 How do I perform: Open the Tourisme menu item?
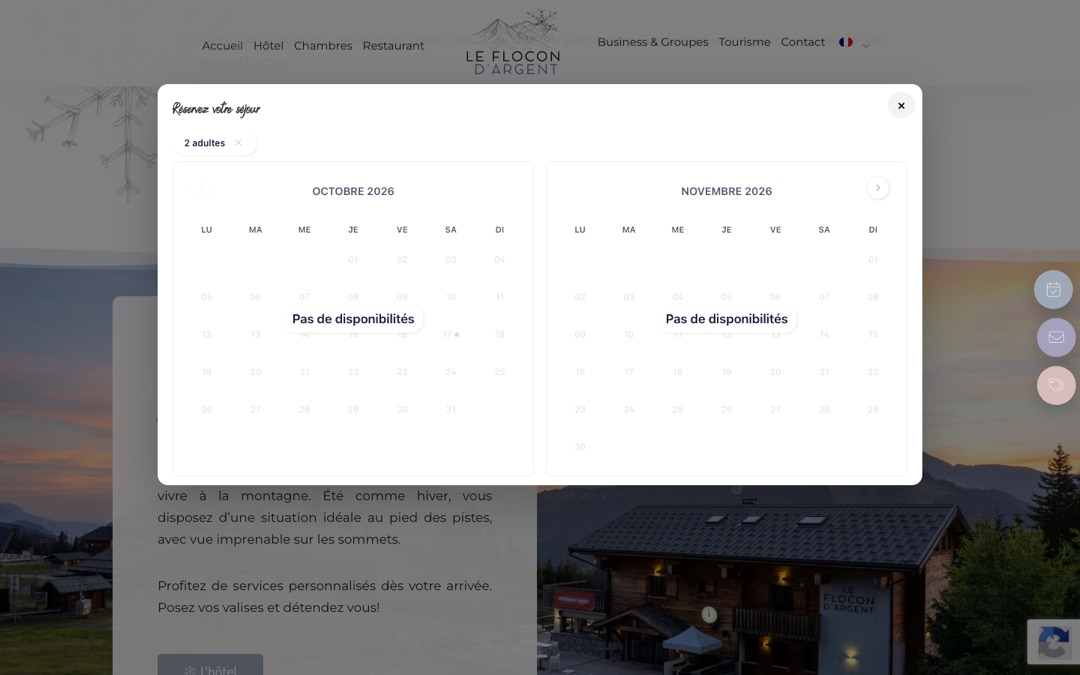(x=745, y=42)
